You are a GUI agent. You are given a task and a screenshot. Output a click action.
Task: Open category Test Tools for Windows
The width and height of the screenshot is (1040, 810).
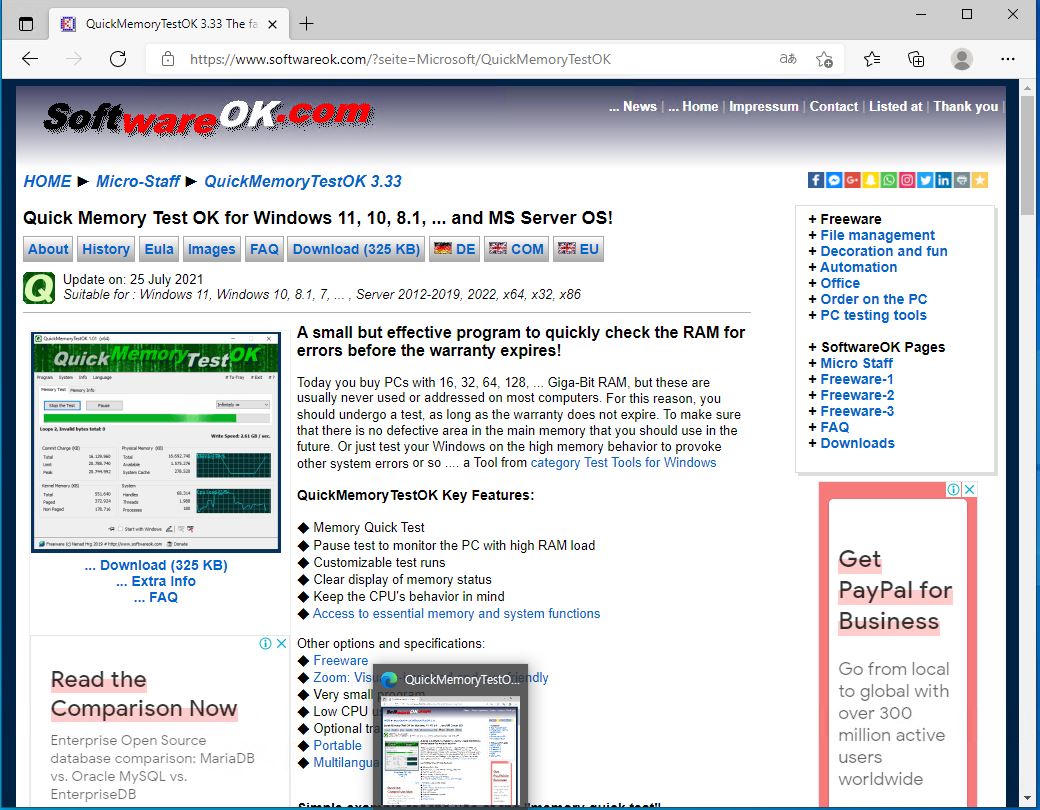(623, 462)
